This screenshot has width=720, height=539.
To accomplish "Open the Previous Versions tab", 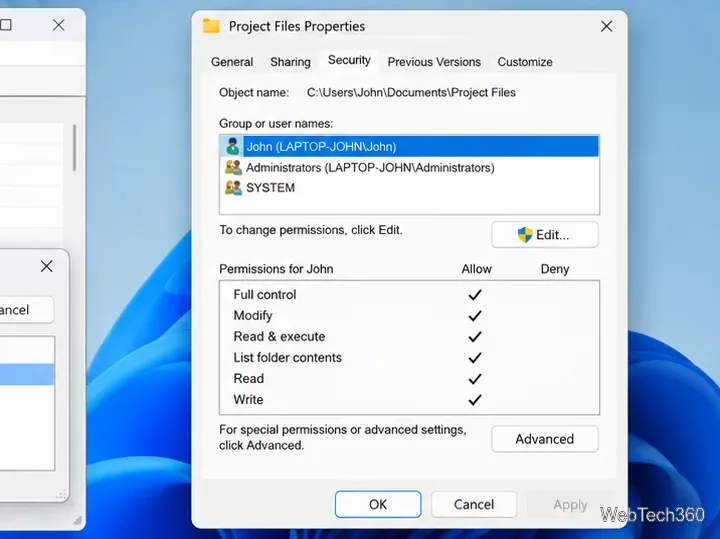I will click(434, 62).
